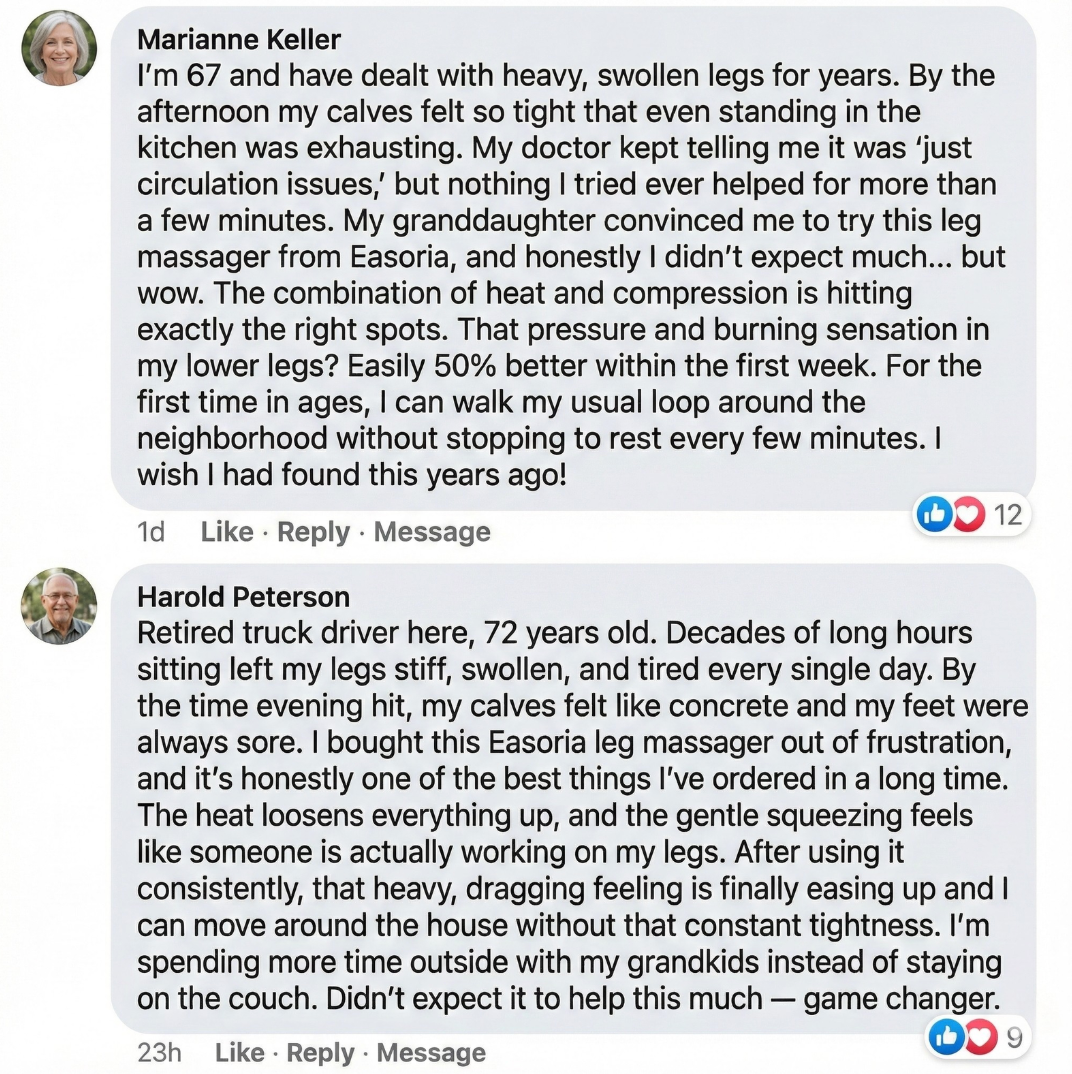1072x1074 pixels.
Task: Click the 23h timestamp under Harold's comment
Action: coord(159,1053)
